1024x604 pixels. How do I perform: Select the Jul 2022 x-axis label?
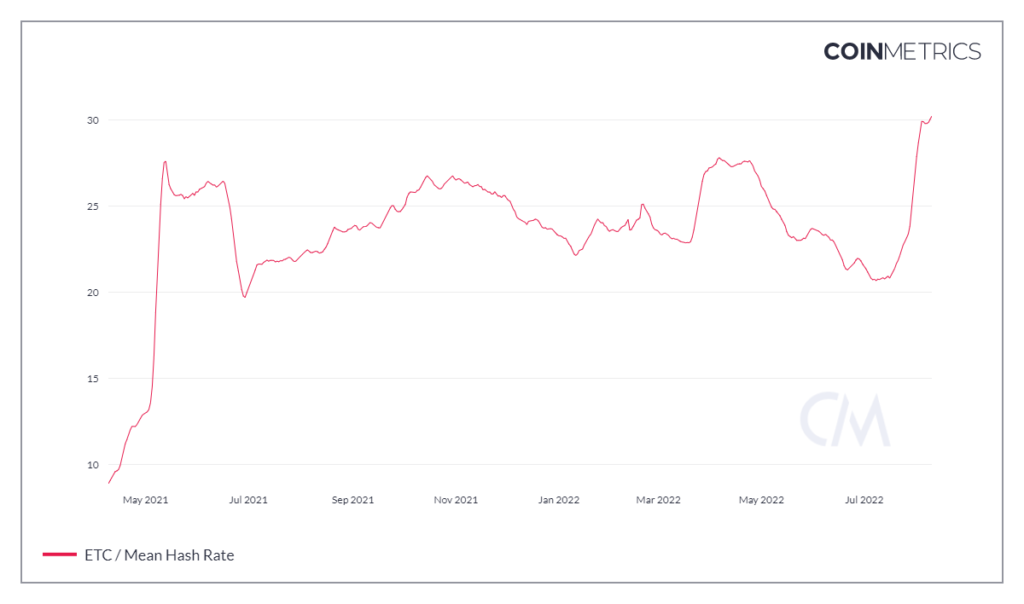(864, 499)
